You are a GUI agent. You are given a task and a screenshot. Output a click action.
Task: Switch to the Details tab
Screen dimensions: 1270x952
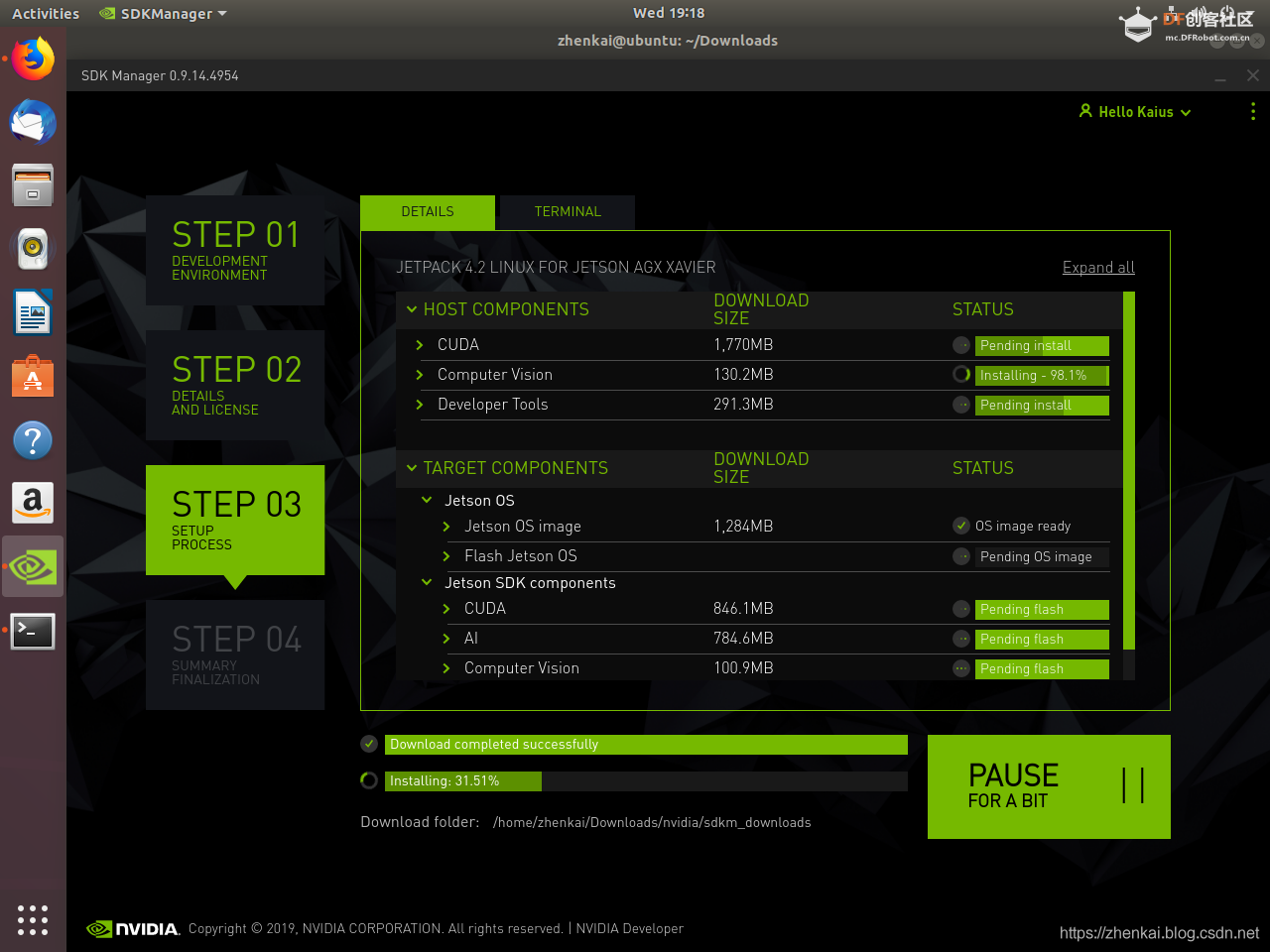(428, 212)
